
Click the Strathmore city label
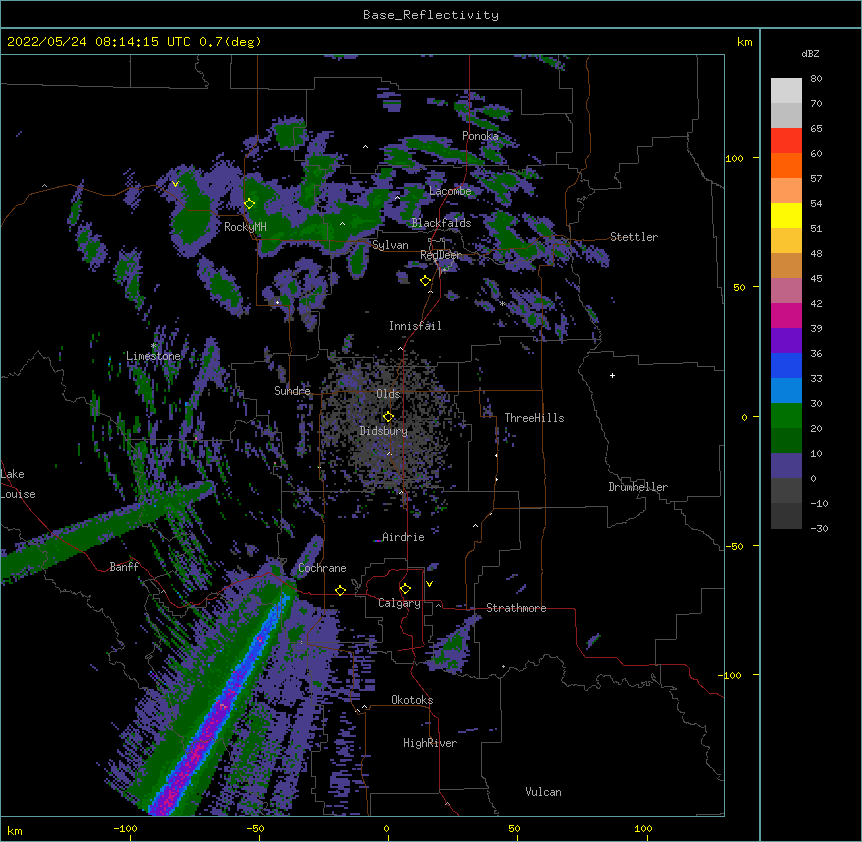516,608
